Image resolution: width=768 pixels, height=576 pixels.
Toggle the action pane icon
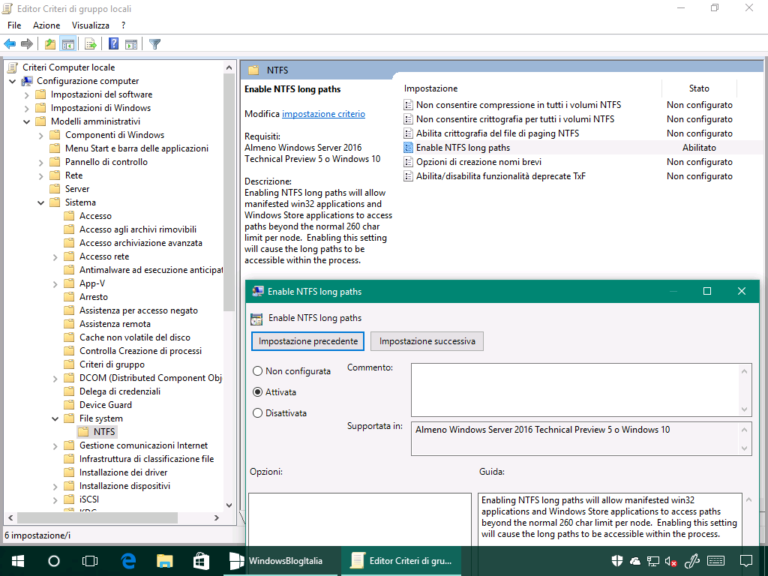coord(131,44)
